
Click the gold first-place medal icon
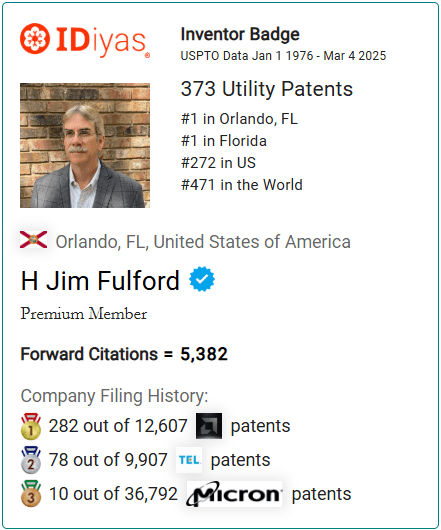(31, 426)
